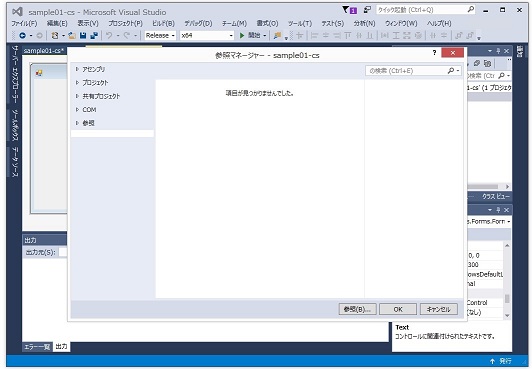This screenshot has height=369, width=532.
Task: Click the Align to Grid layout icon
Action: 300,35
